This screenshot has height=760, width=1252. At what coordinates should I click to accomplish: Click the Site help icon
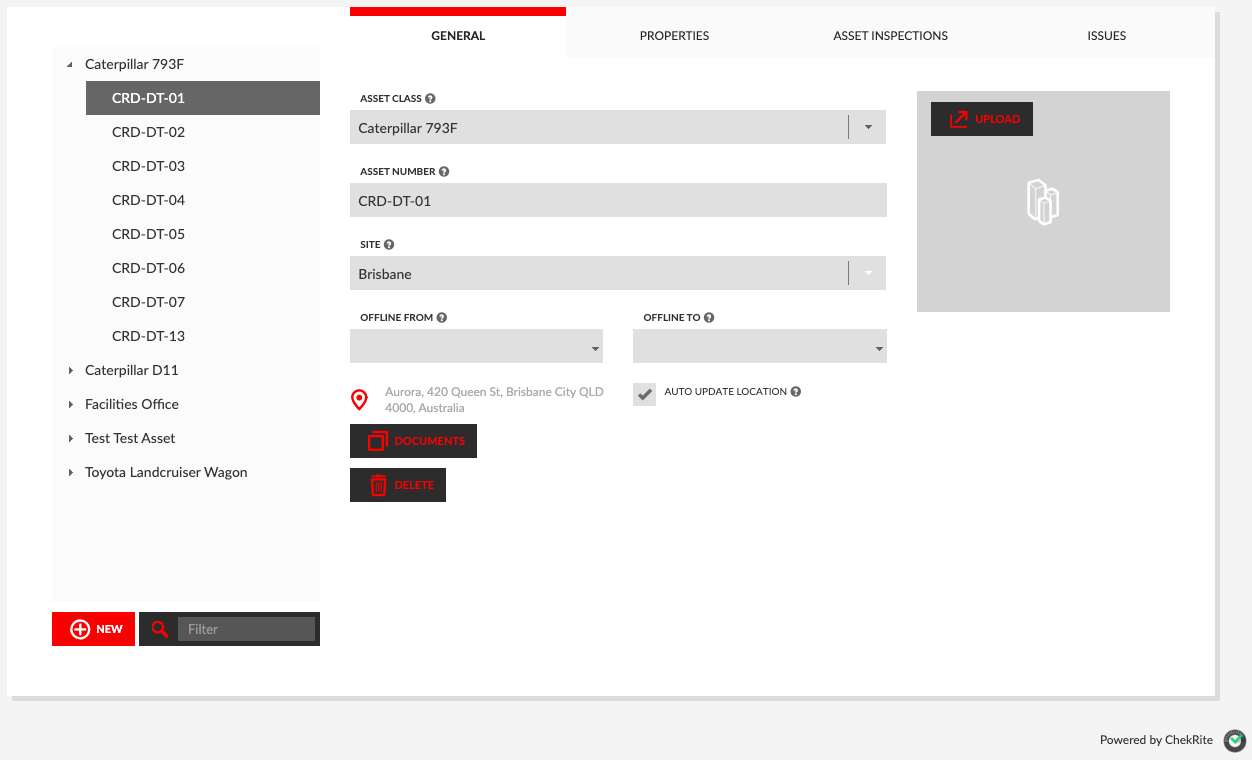tap(389, 245)
